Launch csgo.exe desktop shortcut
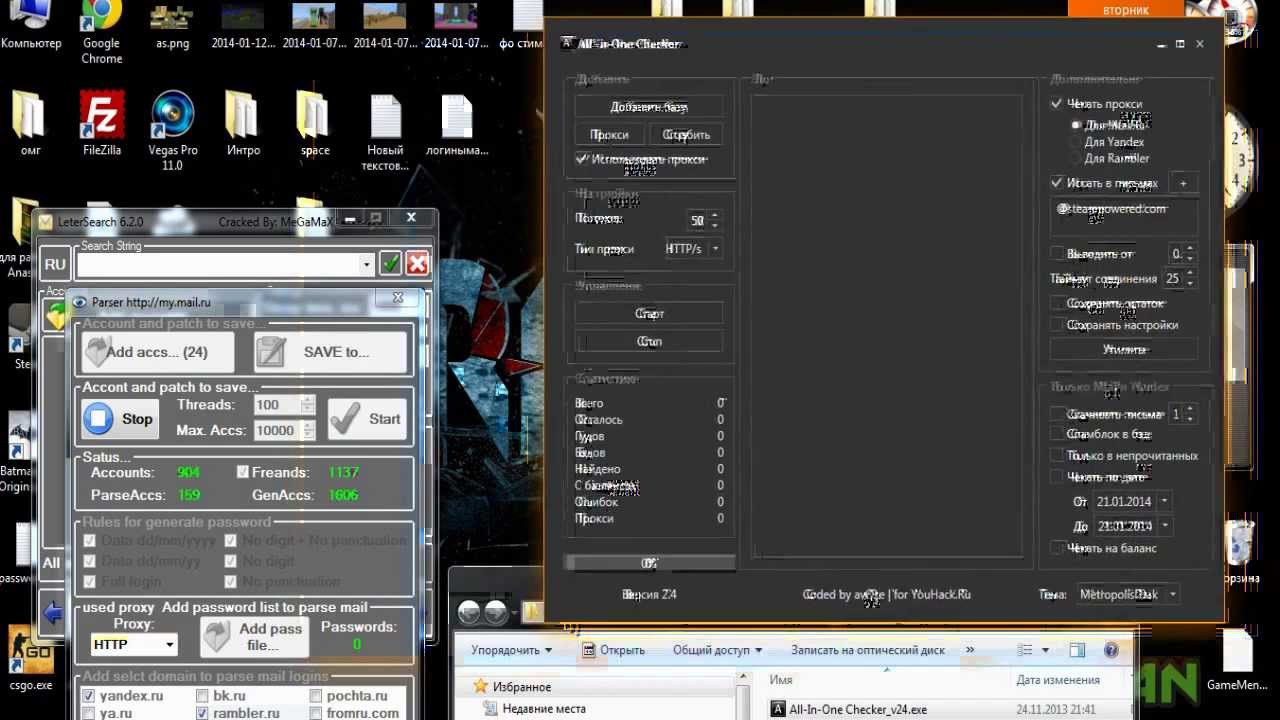 (x=30, y=658)
